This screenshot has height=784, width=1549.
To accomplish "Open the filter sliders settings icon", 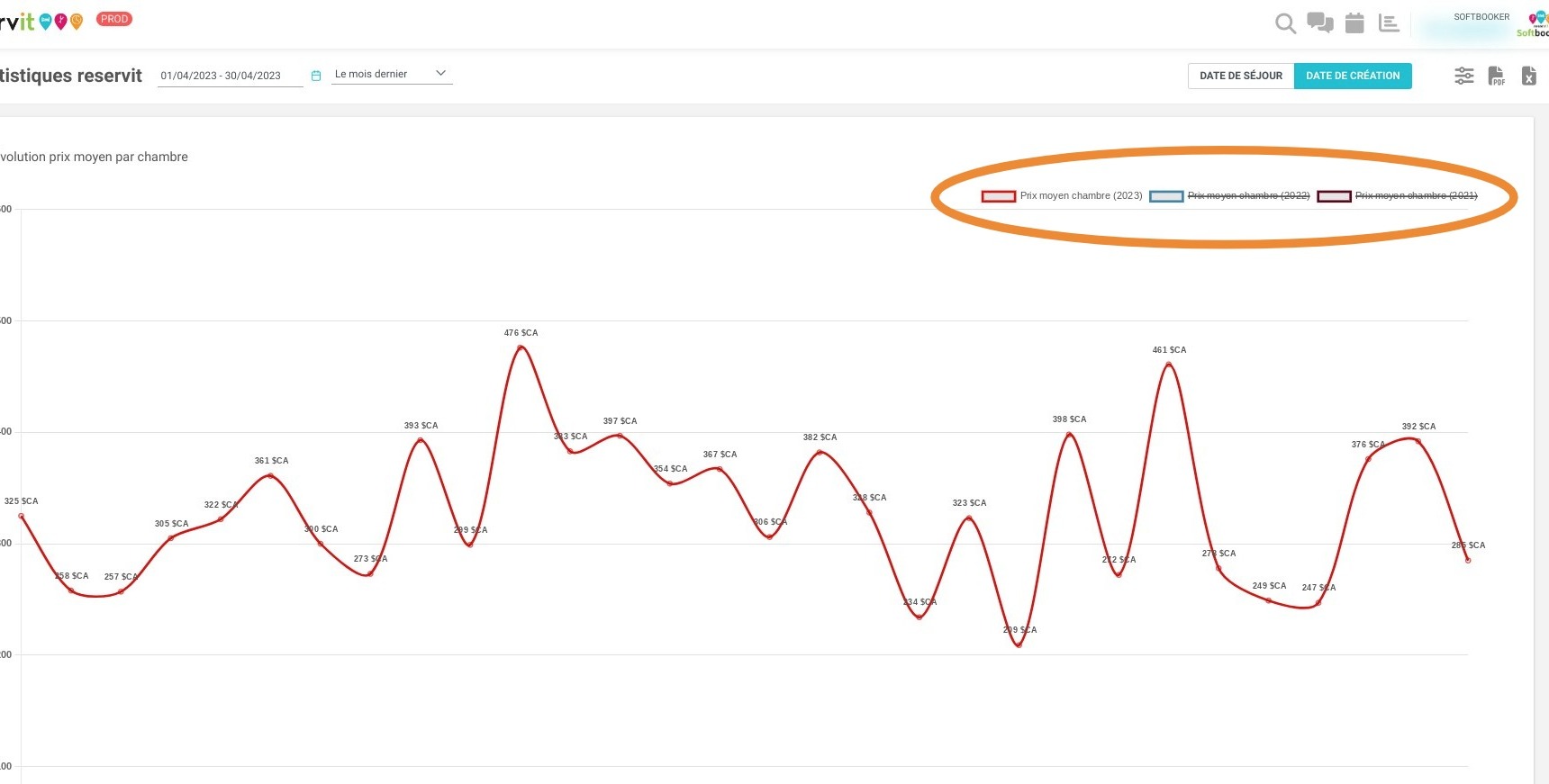I will tap(1464, 76).
